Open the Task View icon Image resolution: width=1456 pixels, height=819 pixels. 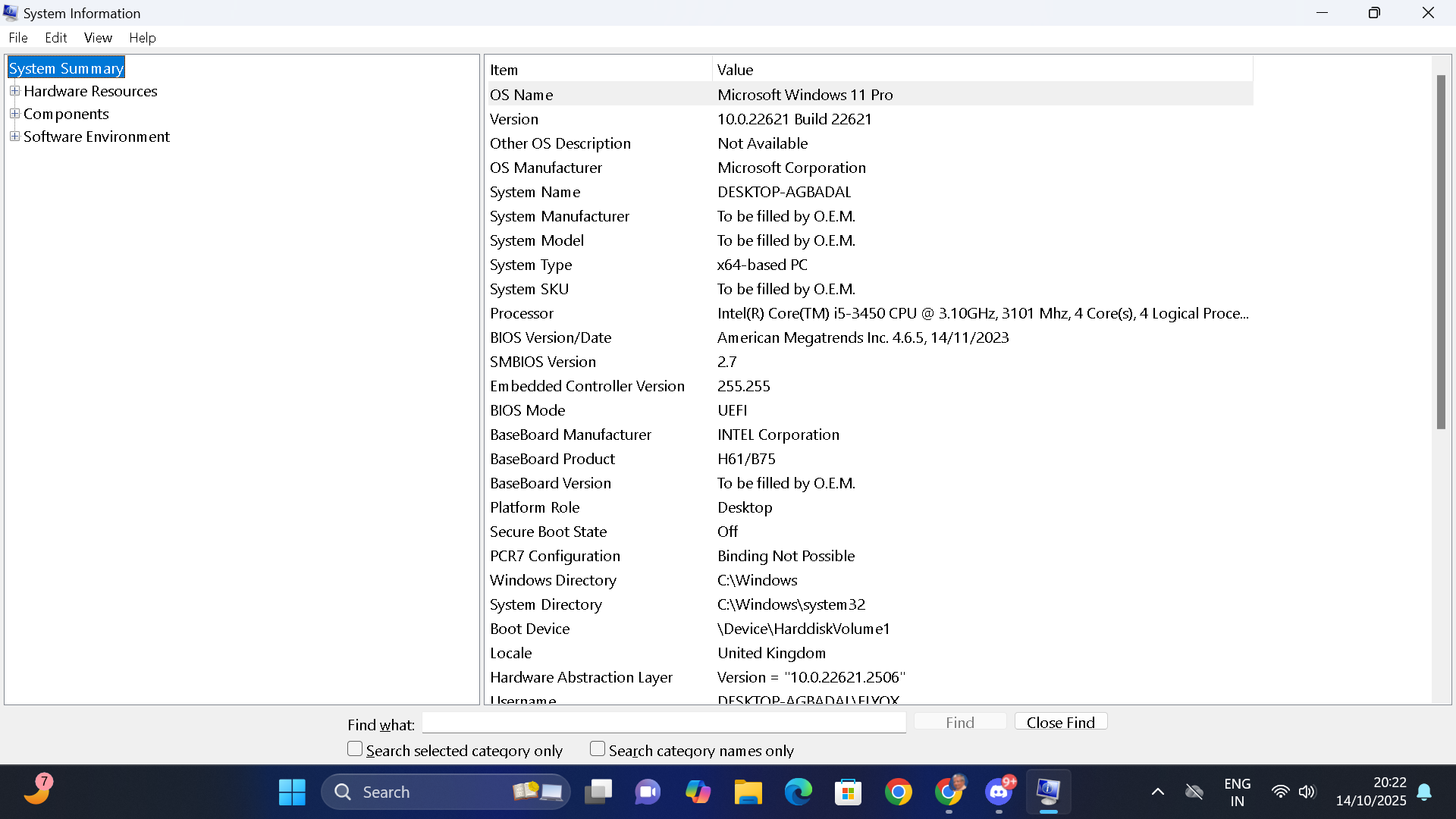click(598, 792)
